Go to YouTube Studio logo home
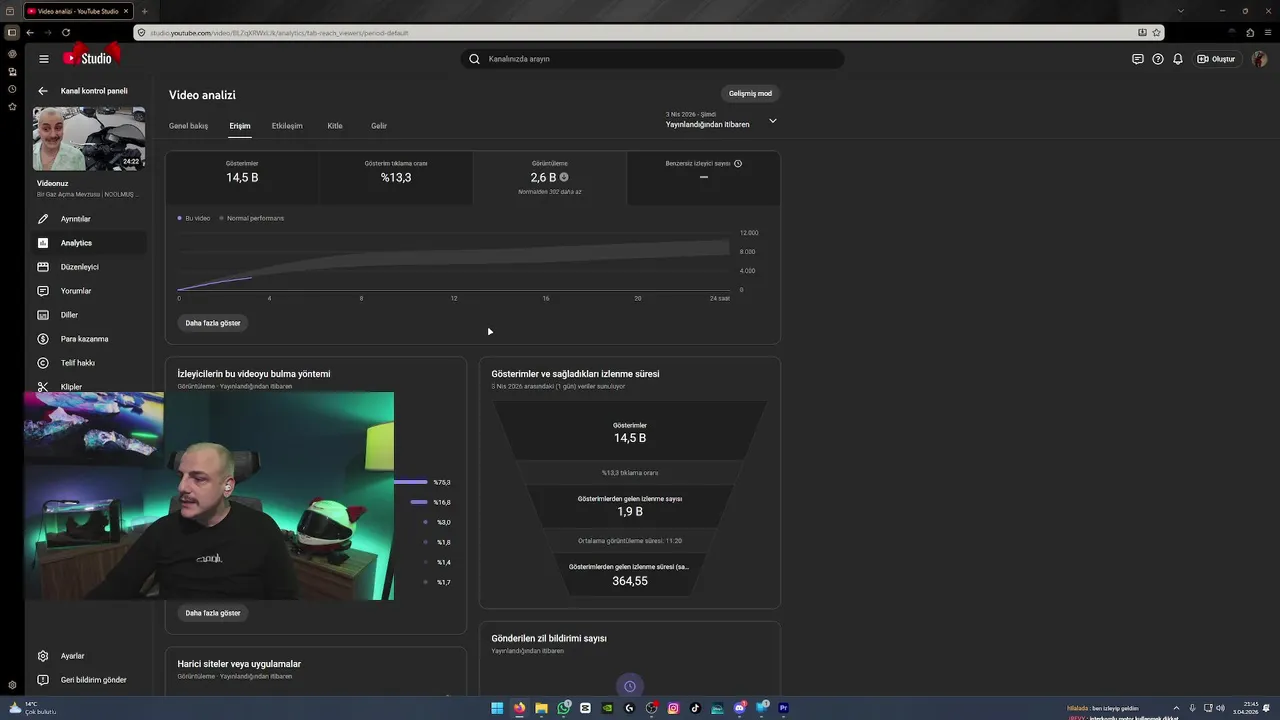 click(x=88, y=58)
